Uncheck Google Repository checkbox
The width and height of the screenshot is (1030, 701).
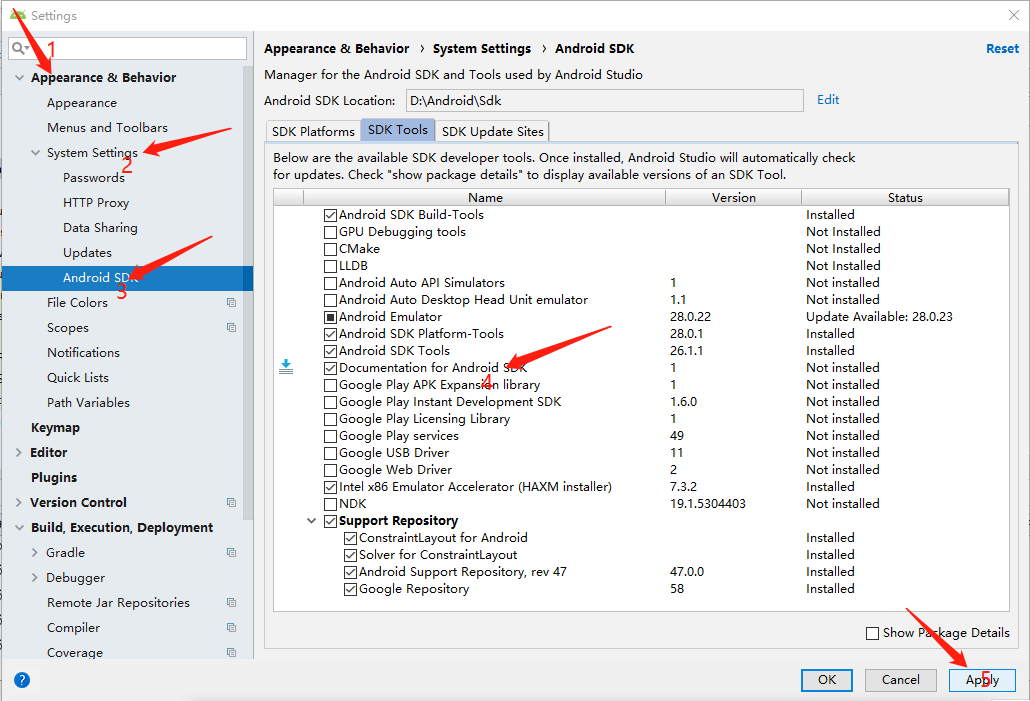[x=350, y=589]
